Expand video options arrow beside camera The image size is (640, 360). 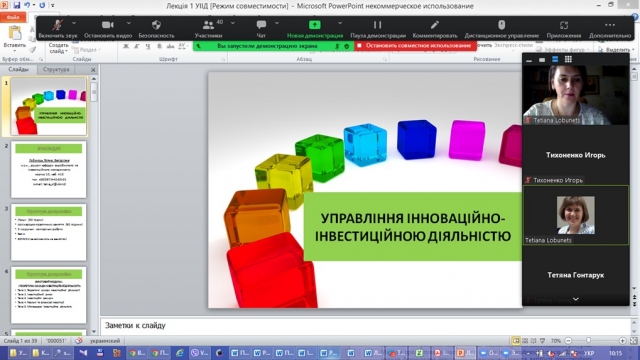[x=129, y=23]
